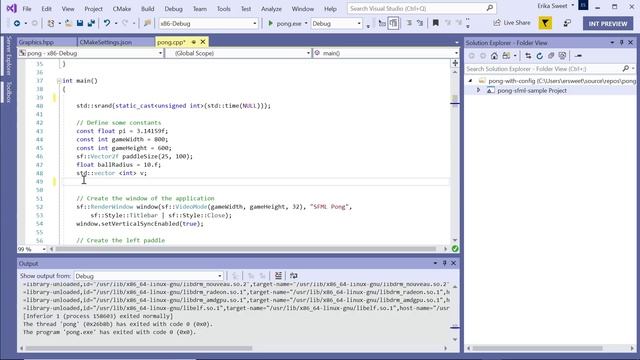This screenshot has height=360, width=640.
Task: Toggle the highlighted toolbar button beside Debug dropdown
Action: 393,23
